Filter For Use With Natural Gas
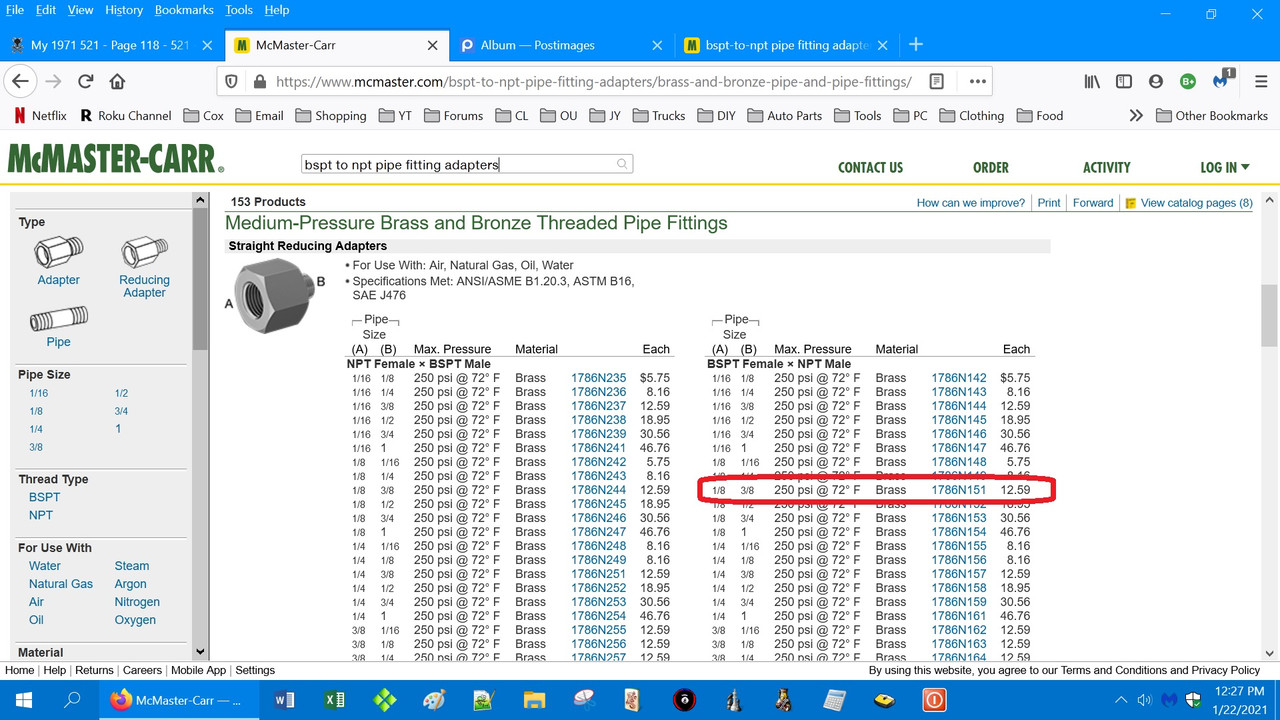Viewport: 1280px width, 720px height. click(61, 584)
